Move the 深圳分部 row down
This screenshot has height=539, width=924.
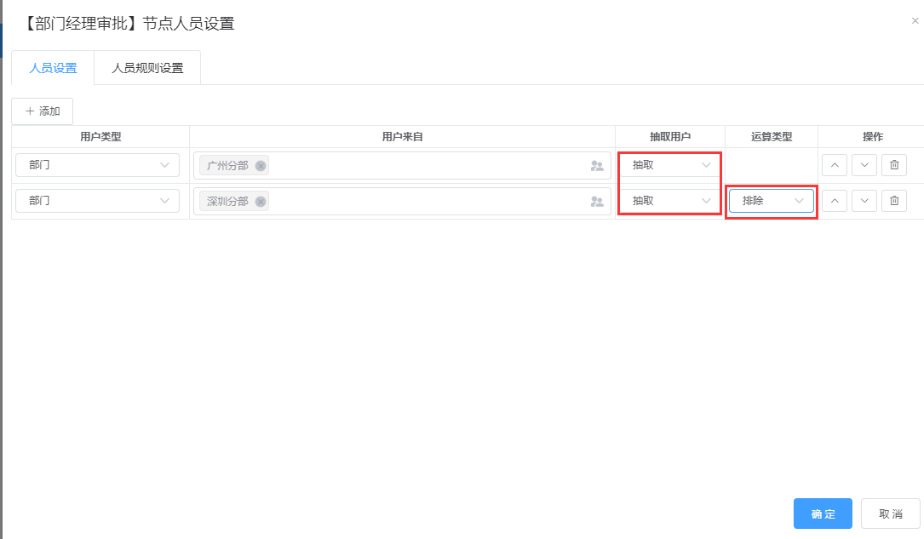click(x=864, y=201)
